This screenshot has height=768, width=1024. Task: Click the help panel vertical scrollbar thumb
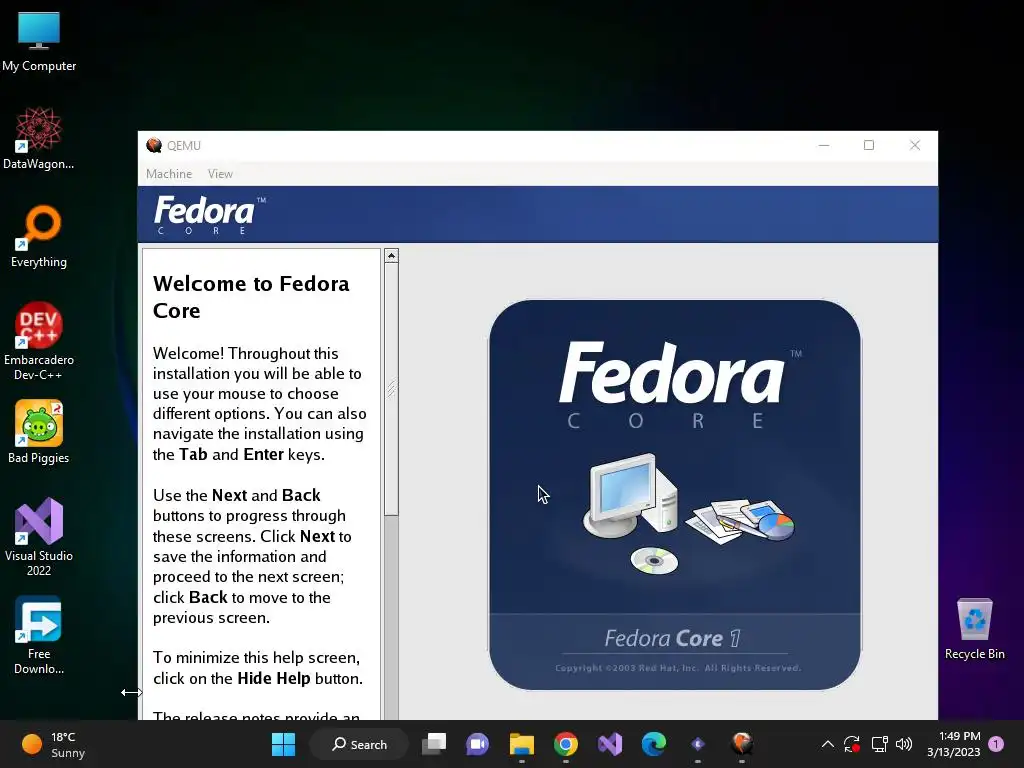pos(391,389)
